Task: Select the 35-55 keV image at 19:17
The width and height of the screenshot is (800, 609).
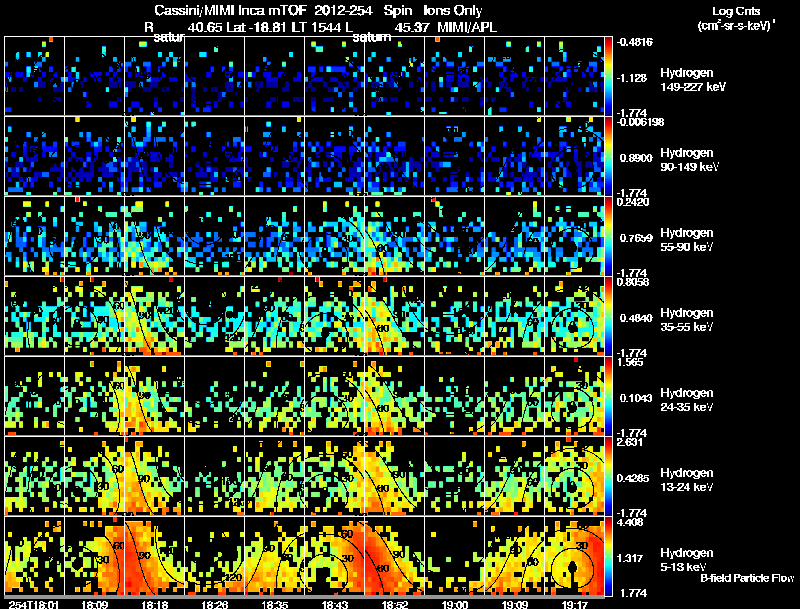Action: (574, 316)
